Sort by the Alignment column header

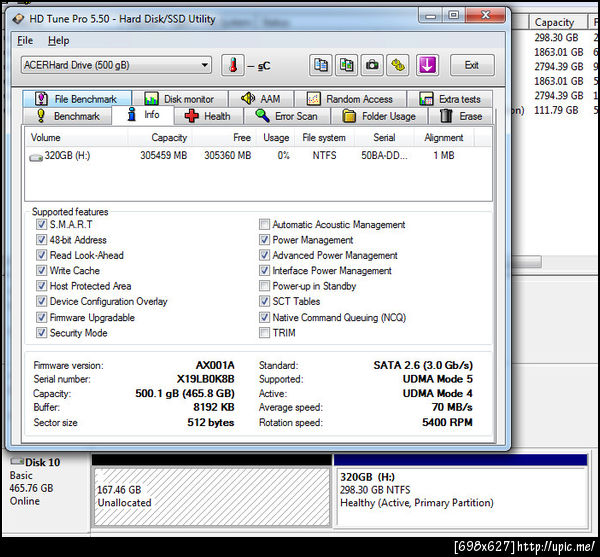pos(444,137)
